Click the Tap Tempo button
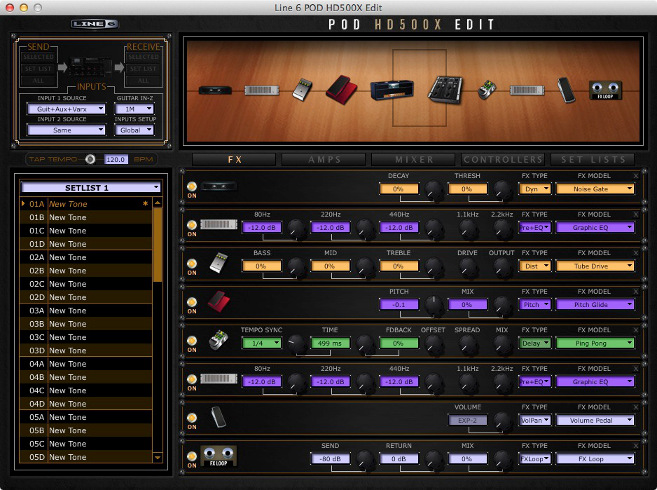 coord(90,159)
